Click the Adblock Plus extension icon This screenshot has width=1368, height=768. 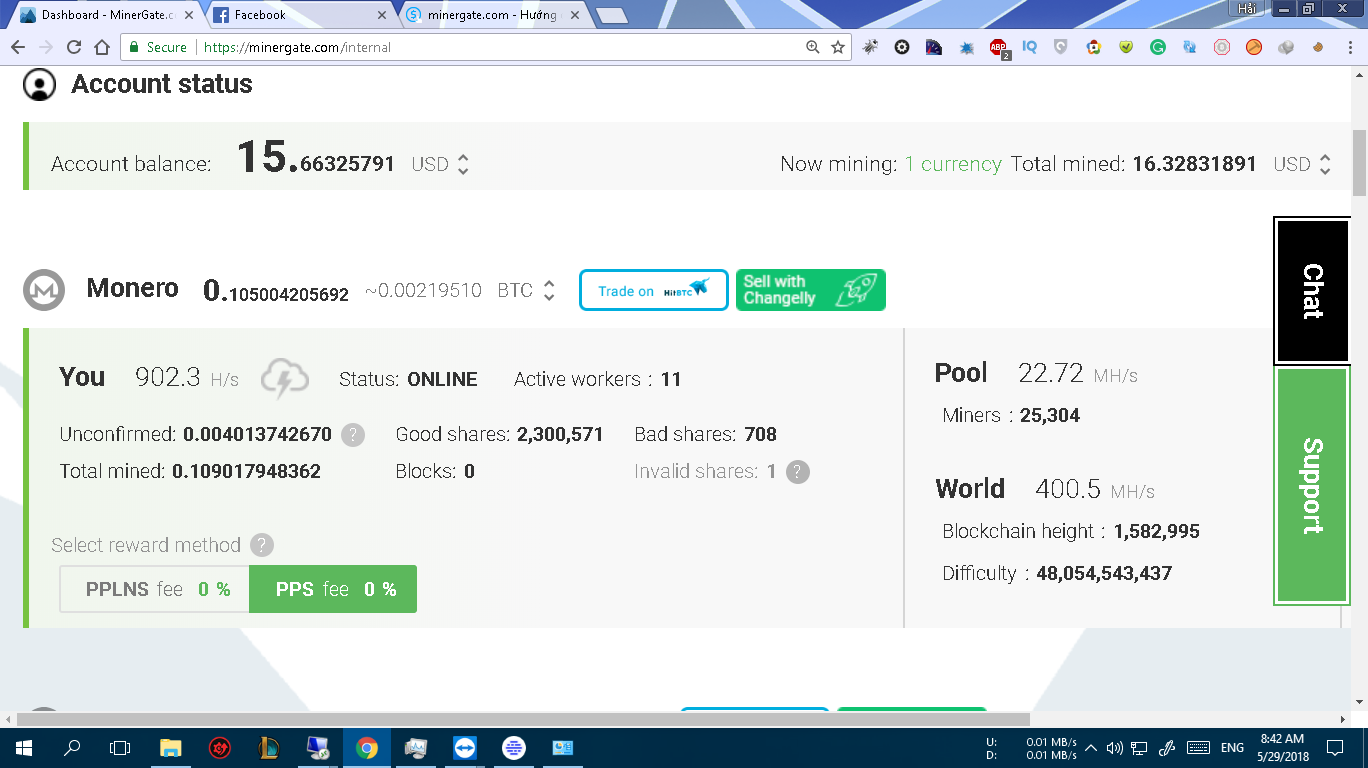[x=999, y=47]
